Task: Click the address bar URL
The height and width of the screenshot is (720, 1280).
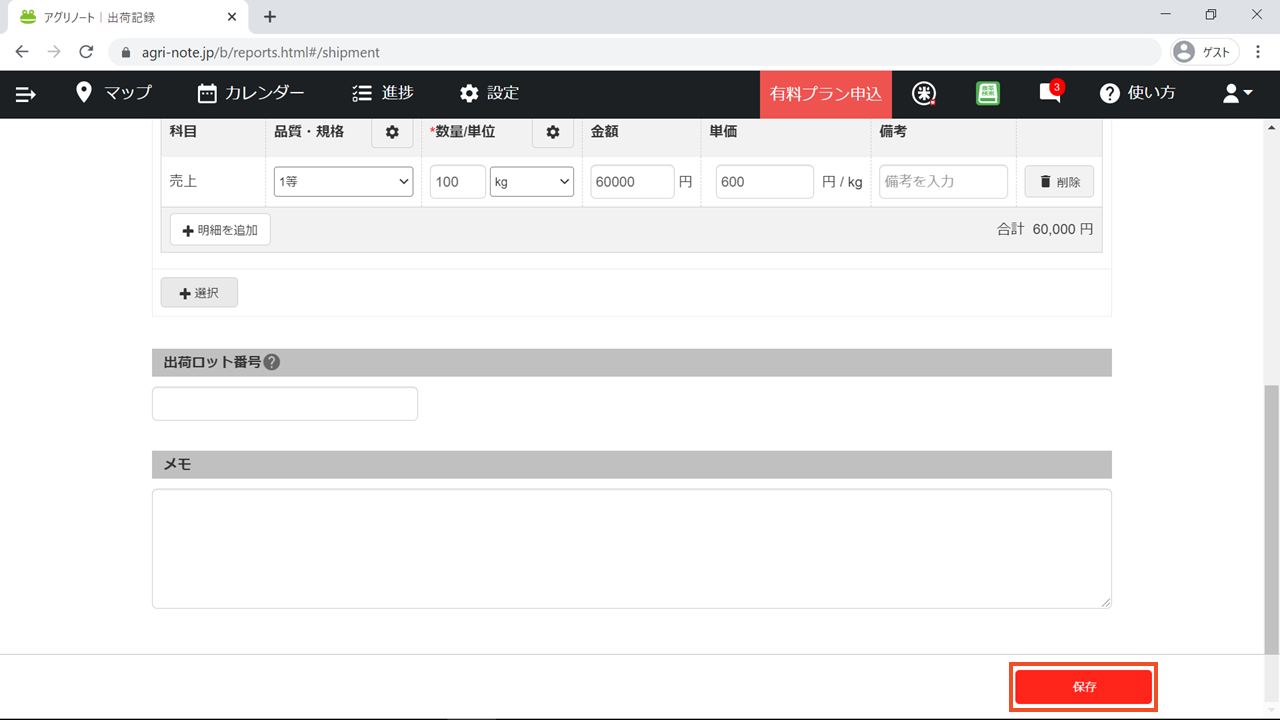Action: tap(261, 52)
